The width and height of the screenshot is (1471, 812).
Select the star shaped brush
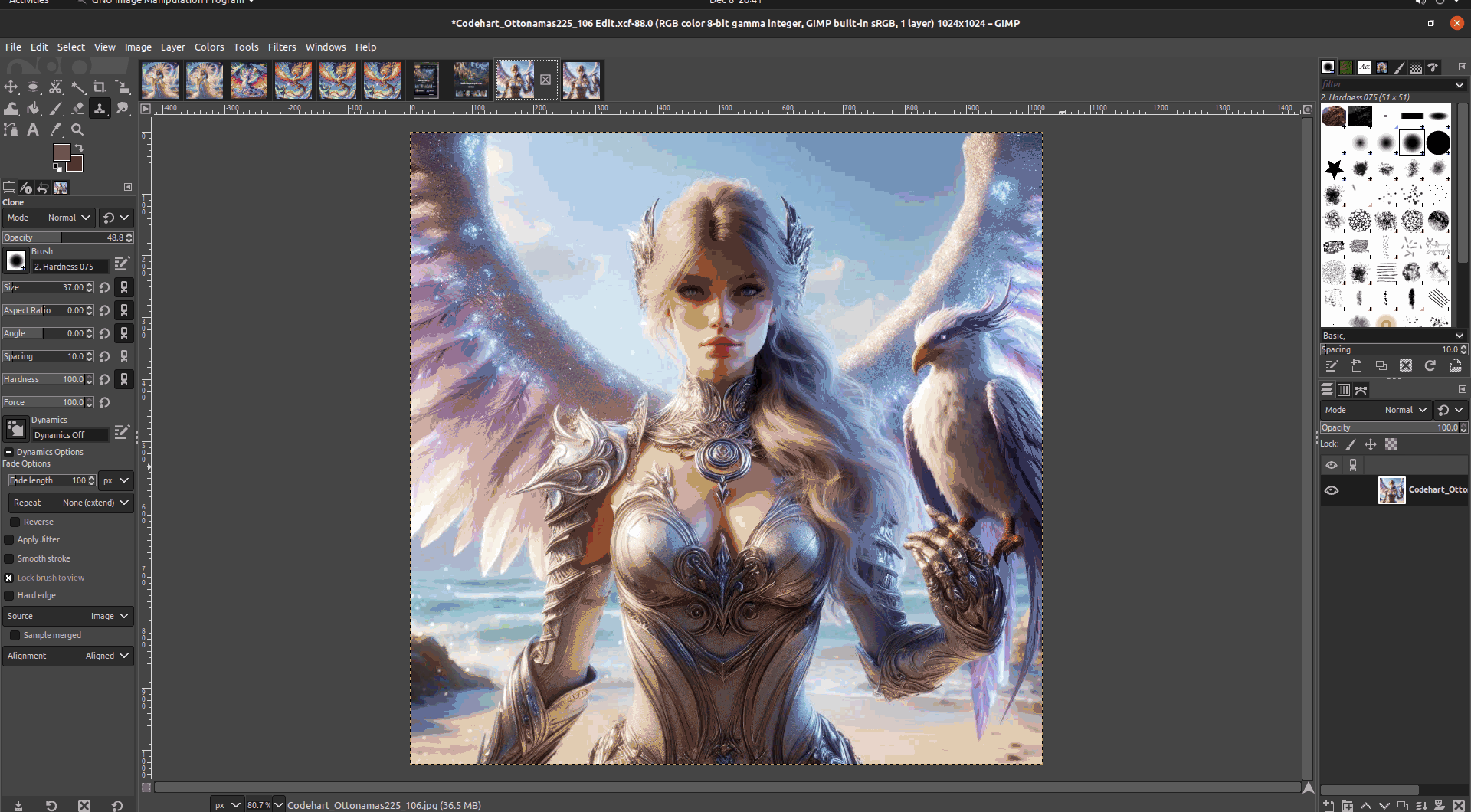tap(1334, 169)
